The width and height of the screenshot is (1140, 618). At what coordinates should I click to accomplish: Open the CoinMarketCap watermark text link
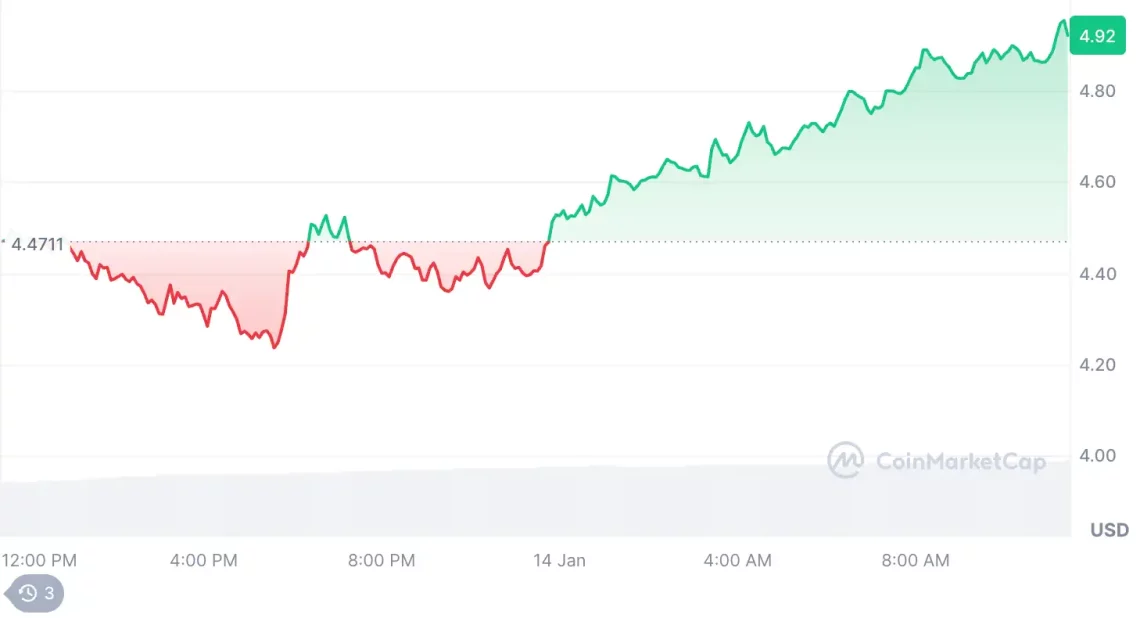pyautogui.click(x=960, y=461)
